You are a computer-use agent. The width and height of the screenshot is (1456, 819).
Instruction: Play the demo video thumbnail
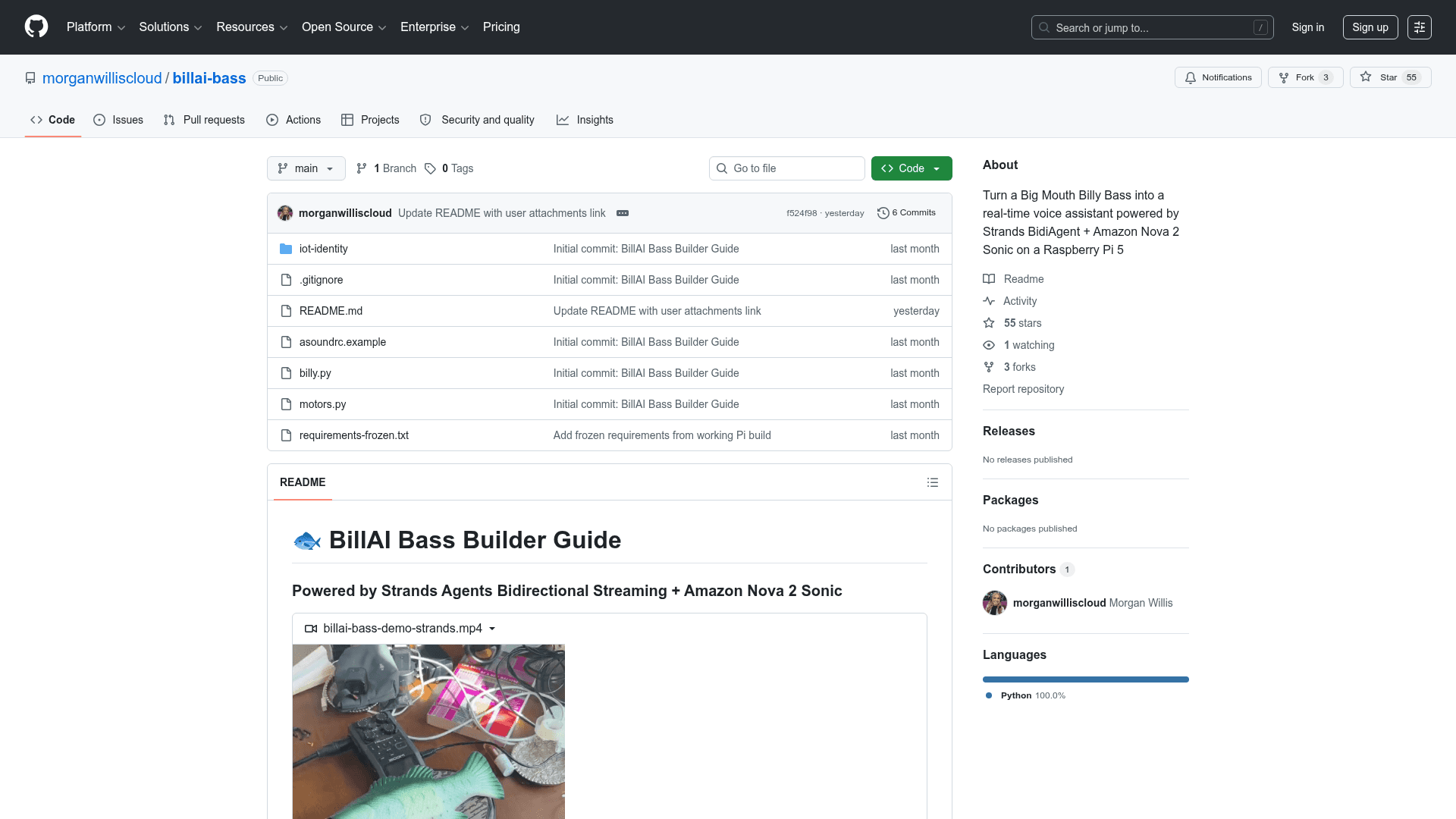[428, 732]
